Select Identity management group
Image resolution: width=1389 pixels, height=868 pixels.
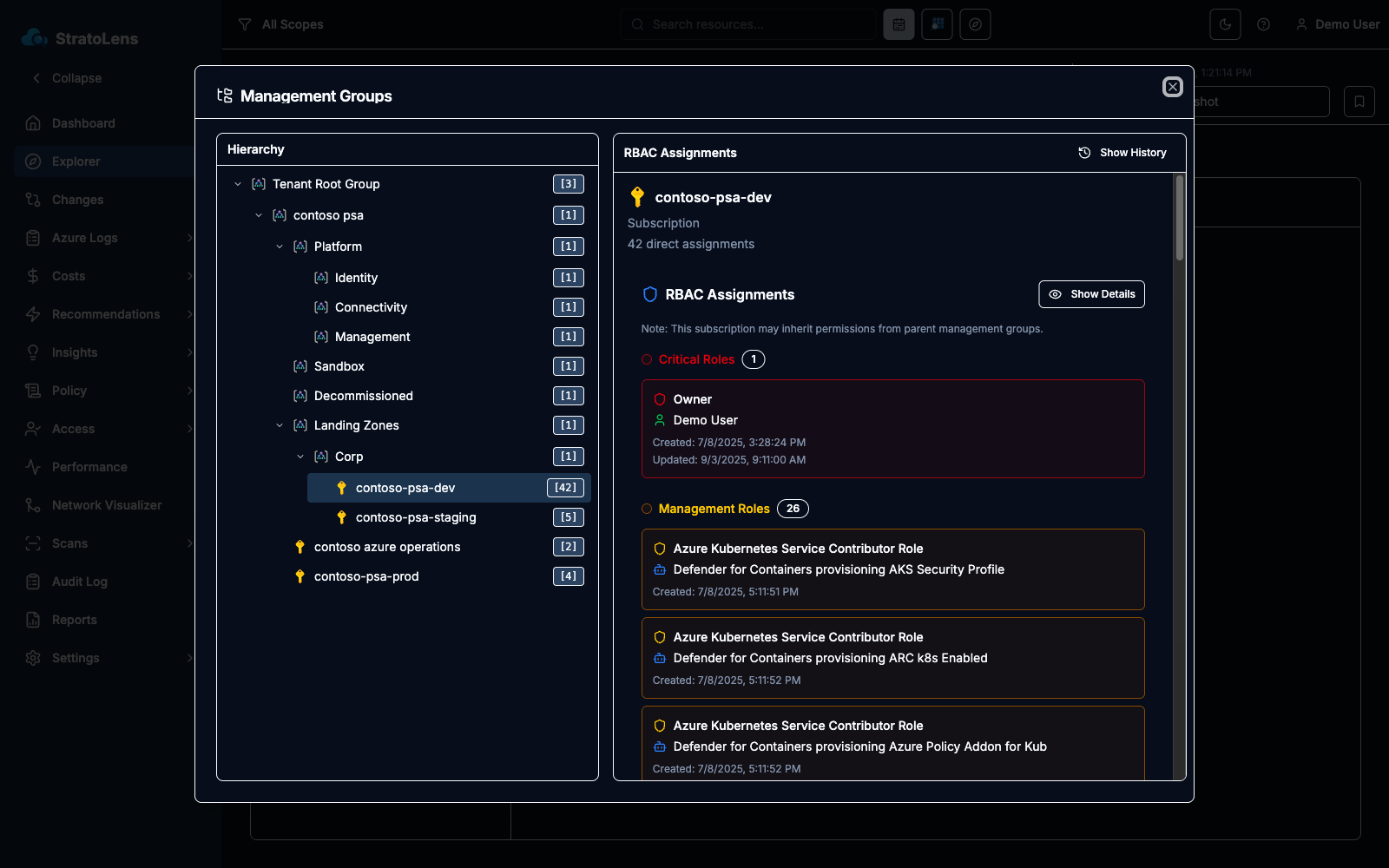coord(449,278)
